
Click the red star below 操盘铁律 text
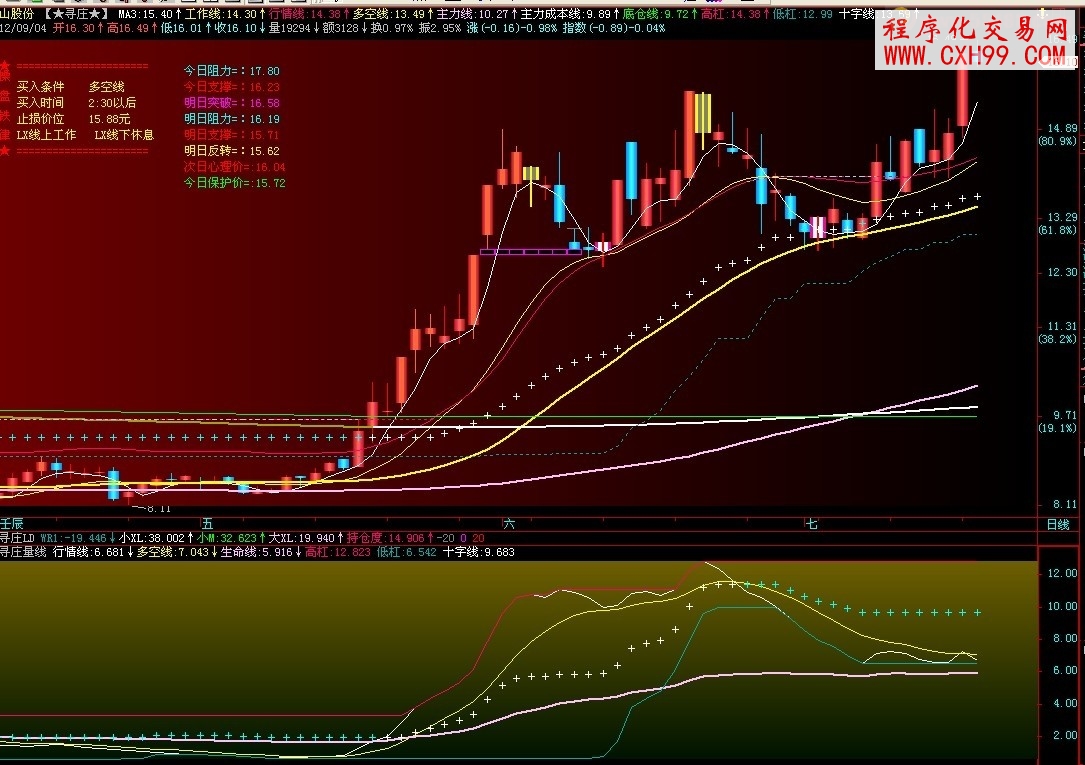click(5, 151)
